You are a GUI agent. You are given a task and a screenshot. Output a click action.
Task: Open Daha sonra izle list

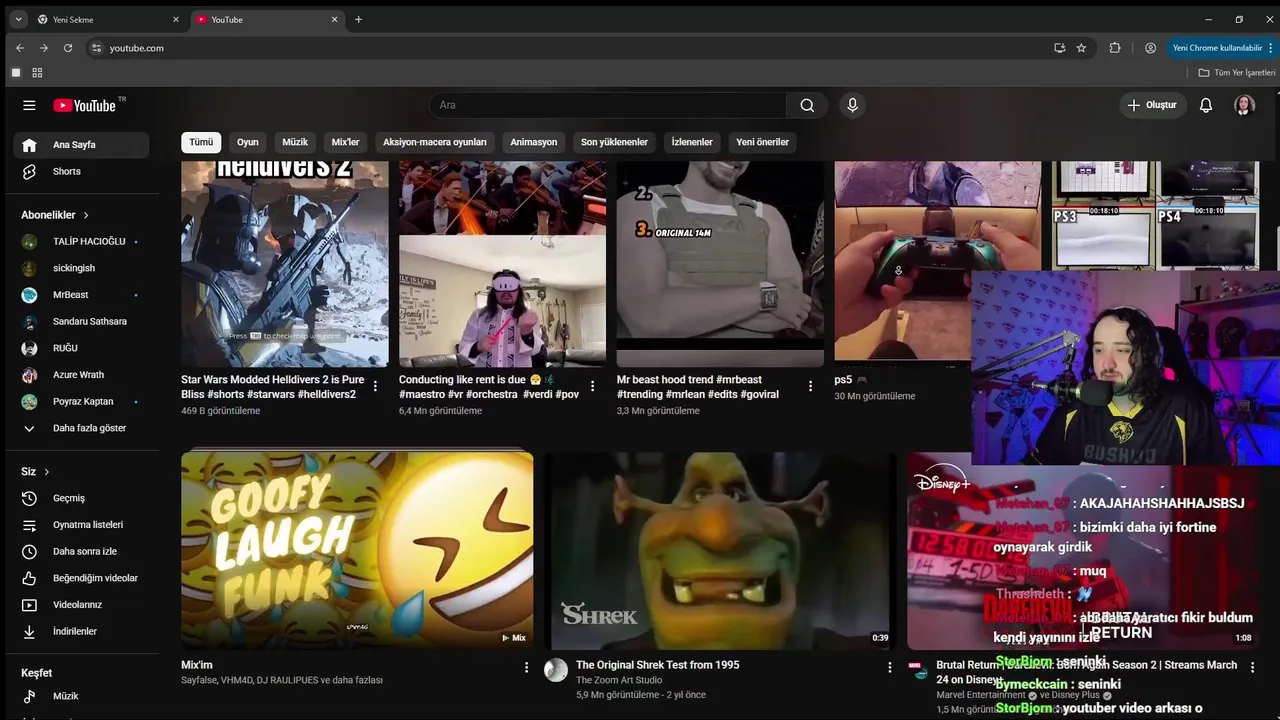[81, 552]
